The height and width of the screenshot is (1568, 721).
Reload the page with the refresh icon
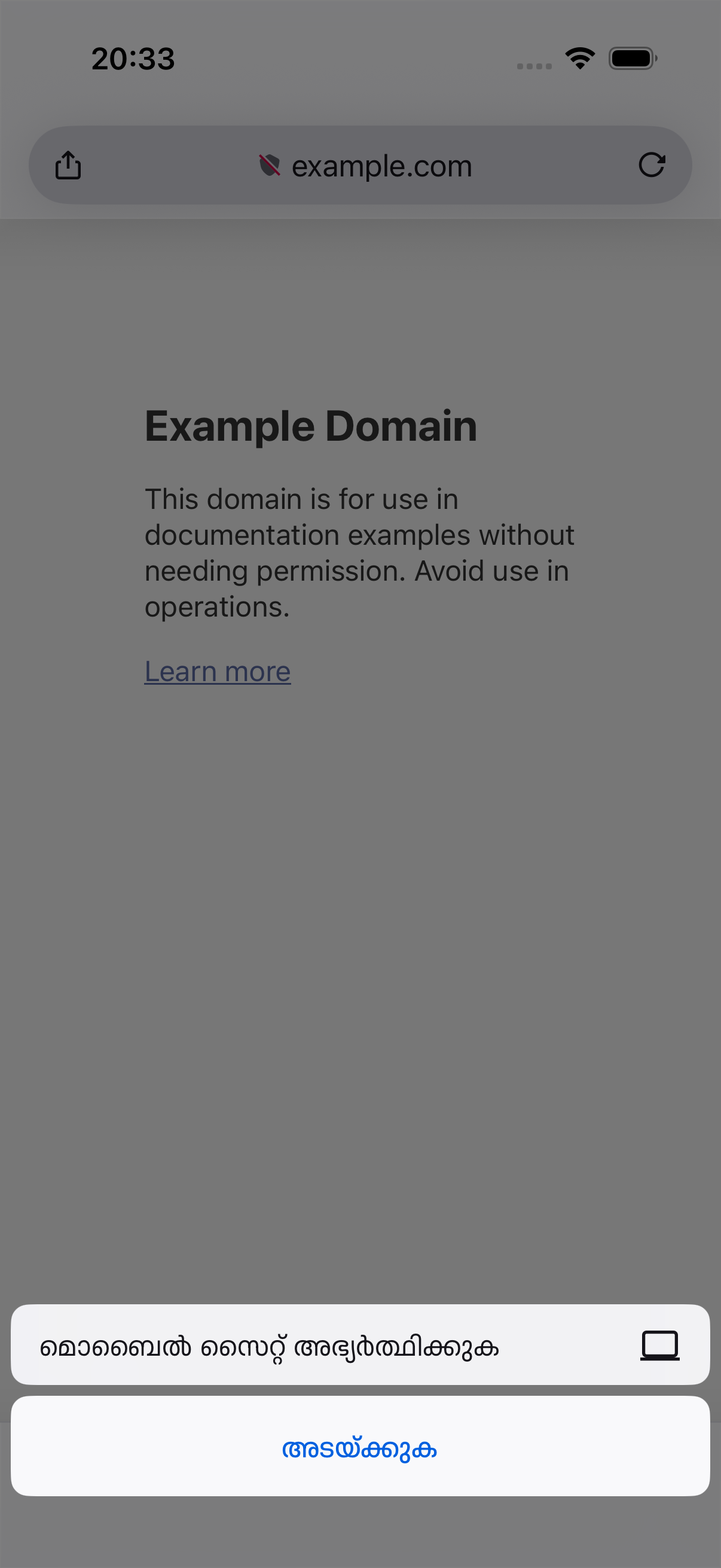point(652,165)
